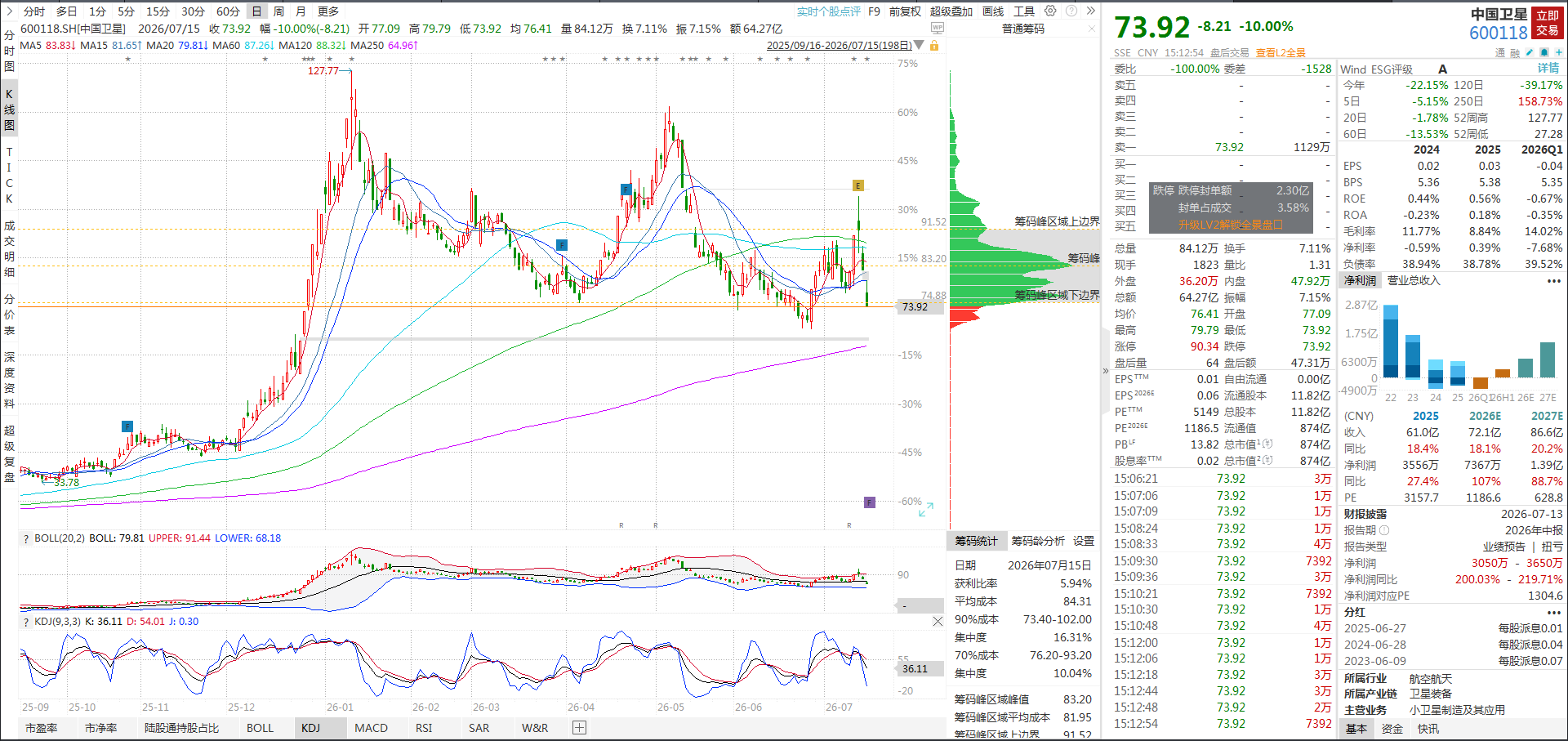Click the bell alert icon
The width and height of the screenshot is (1568, 741).
1543,52
